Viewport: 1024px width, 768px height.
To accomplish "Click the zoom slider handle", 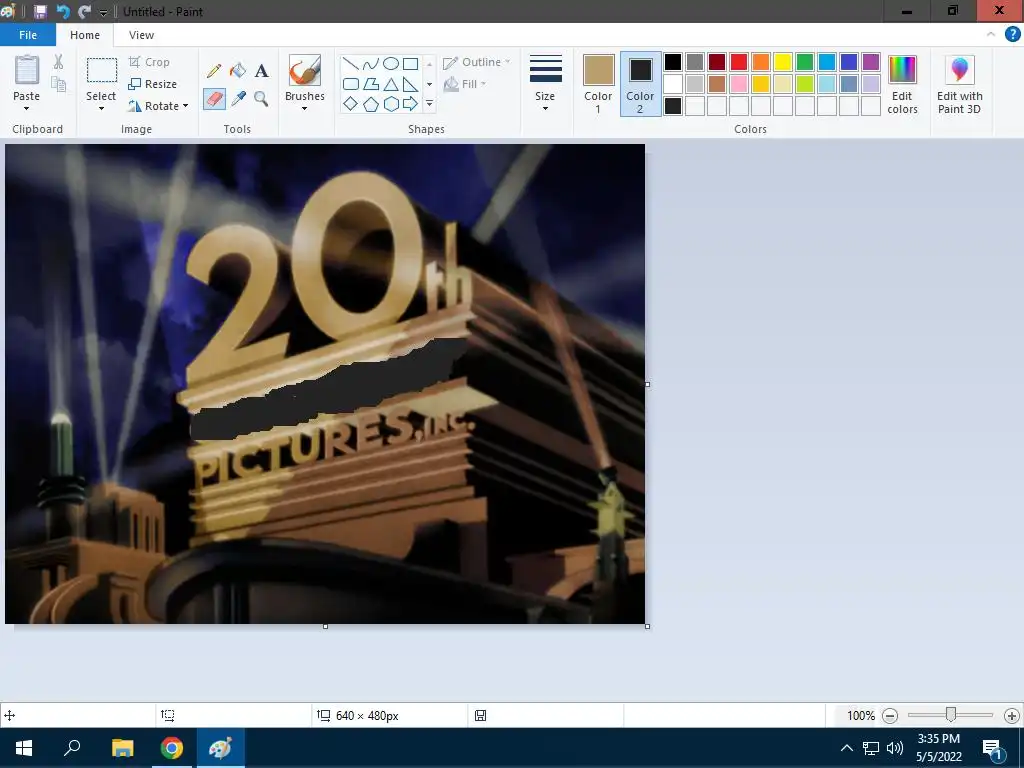I will 951,715.
